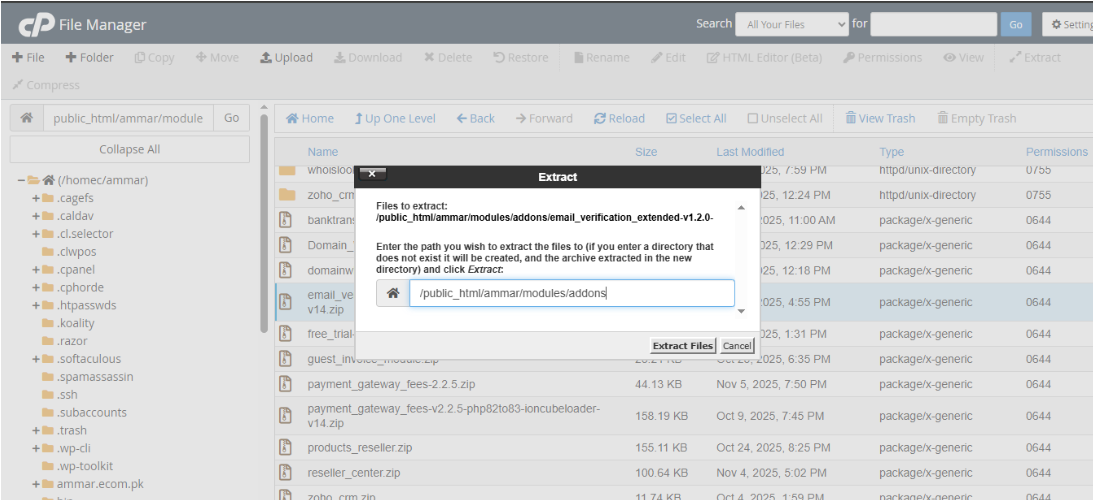The image size is (1096, 501).
Task: Expand the .softaculous folder in tree
Action: click(36, 359)
